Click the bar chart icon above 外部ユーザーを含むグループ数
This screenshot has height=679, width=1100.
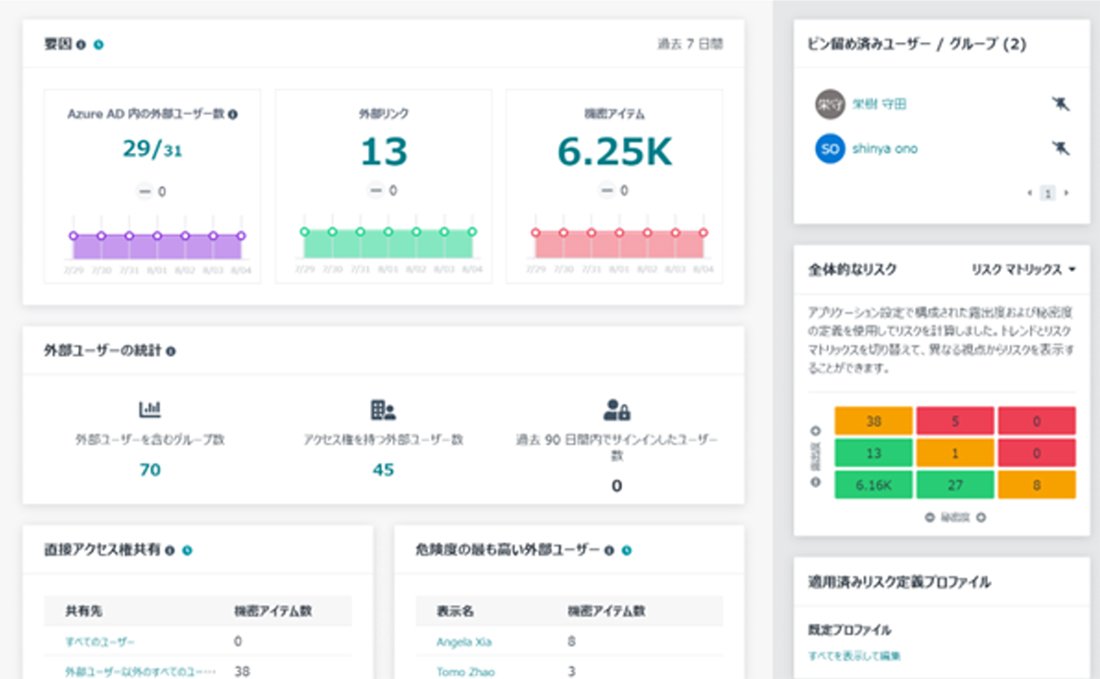tap(149, 408)
